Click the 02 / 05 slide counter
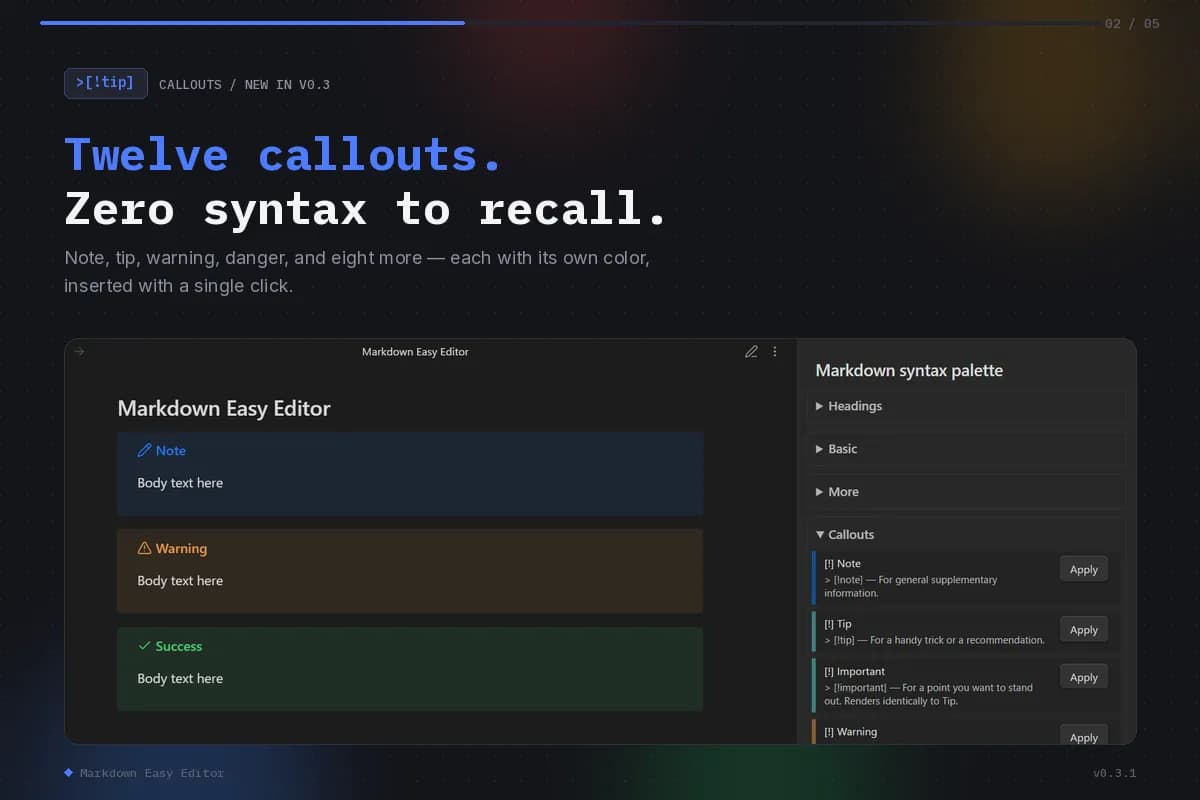Viewport: 1200px width, 800px height. click(x=1132, y=23)
